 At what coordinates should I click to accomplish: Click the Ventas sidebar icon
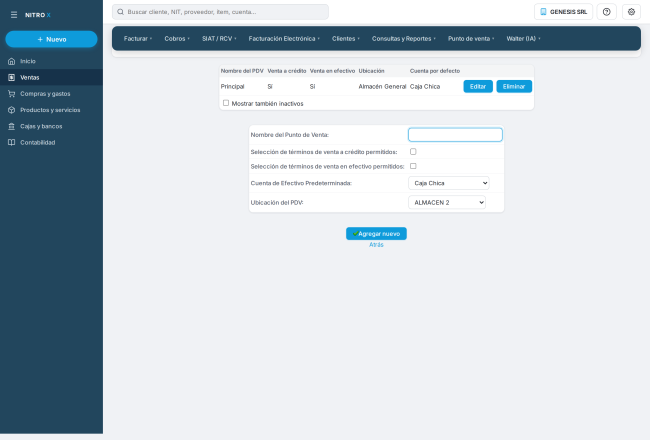coord(12,78)
